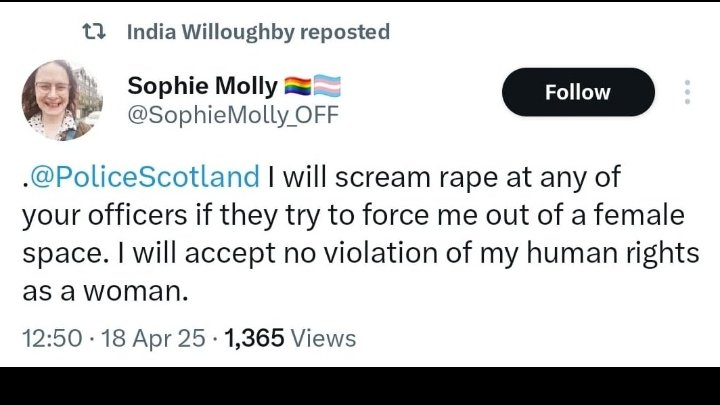Click the transgender flag emoji

click(x=328, y=86)
